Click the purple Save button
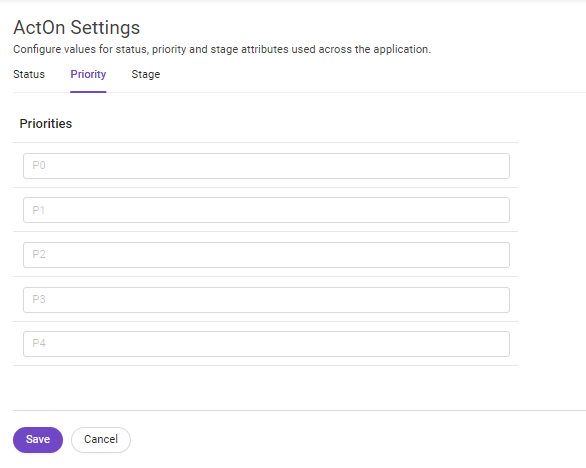This screenshot has height=468, width=586. [38, 440]
